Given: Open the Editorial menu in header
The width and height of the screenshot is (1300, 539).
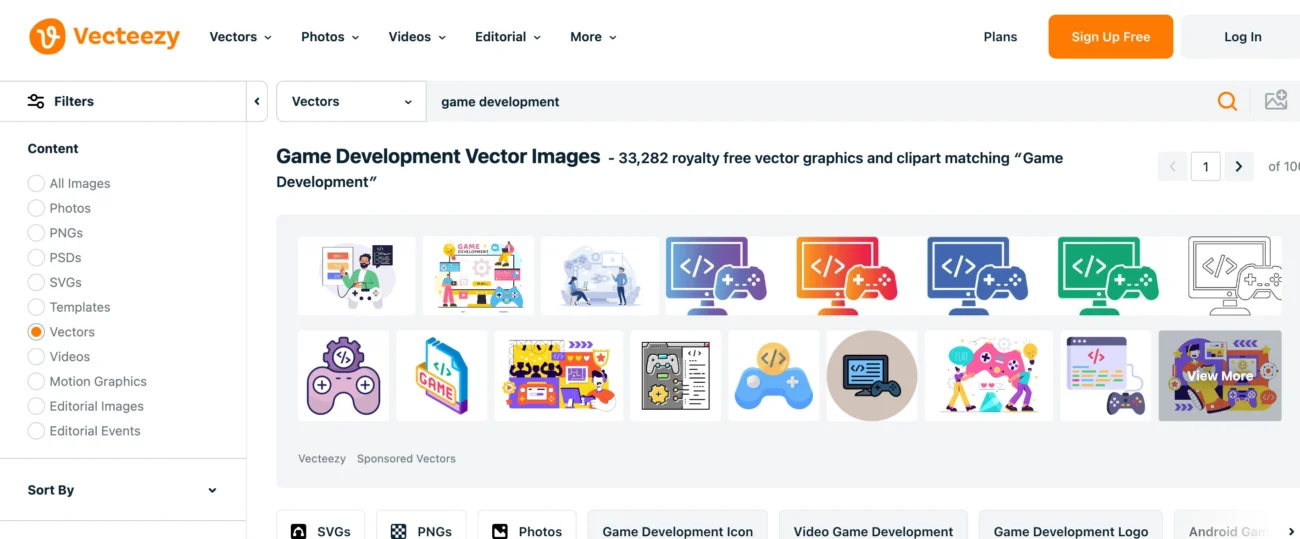Looking at the screenshot, I should click(508, 37).
